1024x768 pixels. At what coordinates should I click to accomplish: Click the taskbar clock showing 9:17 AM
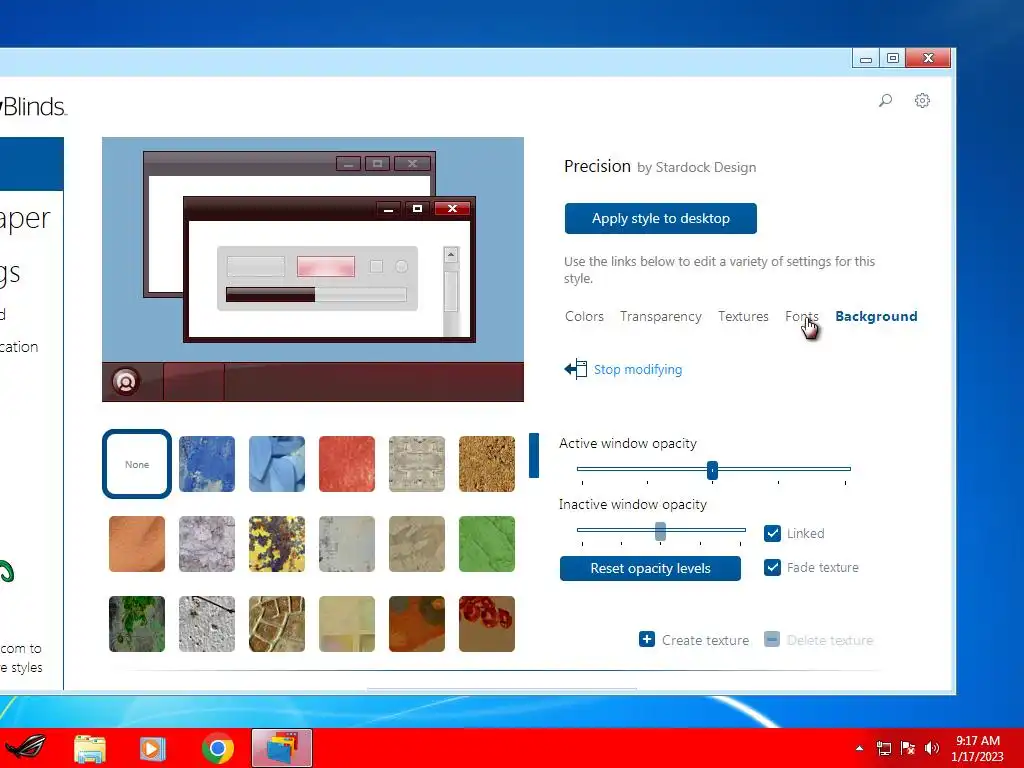(978, 748)
